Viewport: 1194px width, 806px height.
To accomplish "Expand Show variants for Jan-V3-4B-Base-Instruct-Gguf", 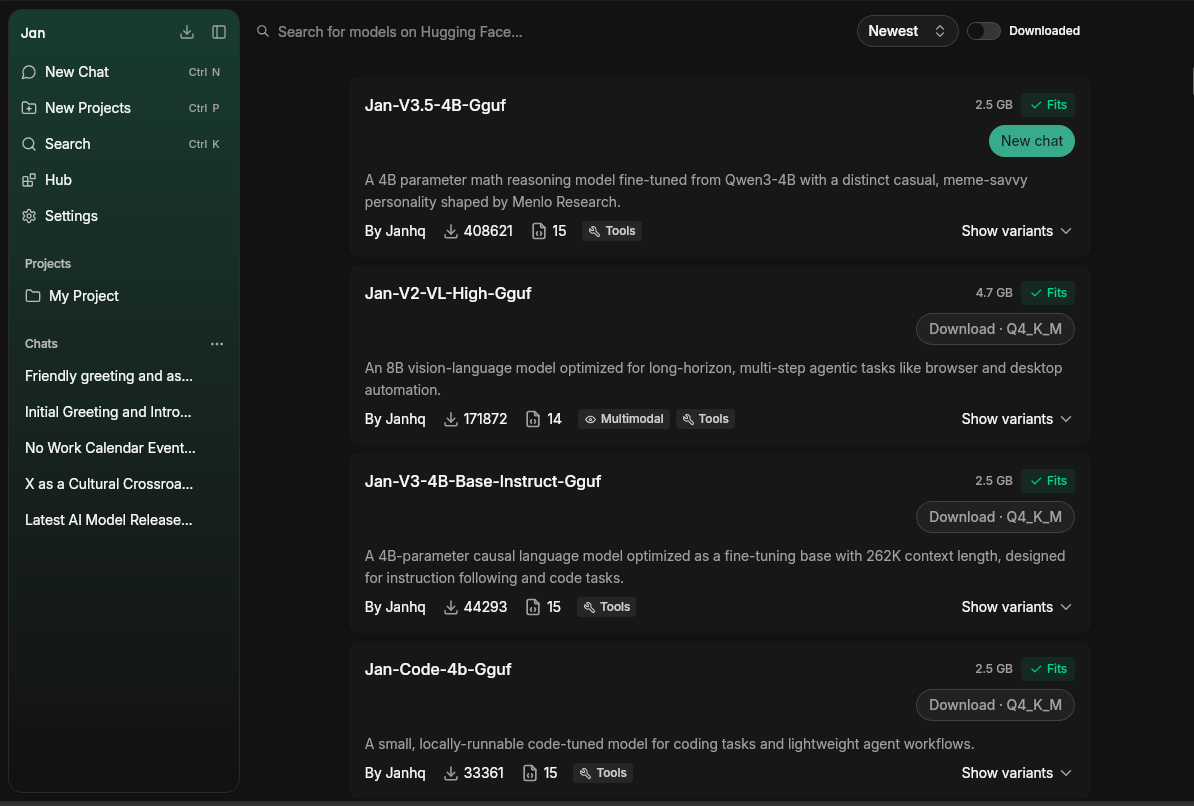I will [1017, 607].
